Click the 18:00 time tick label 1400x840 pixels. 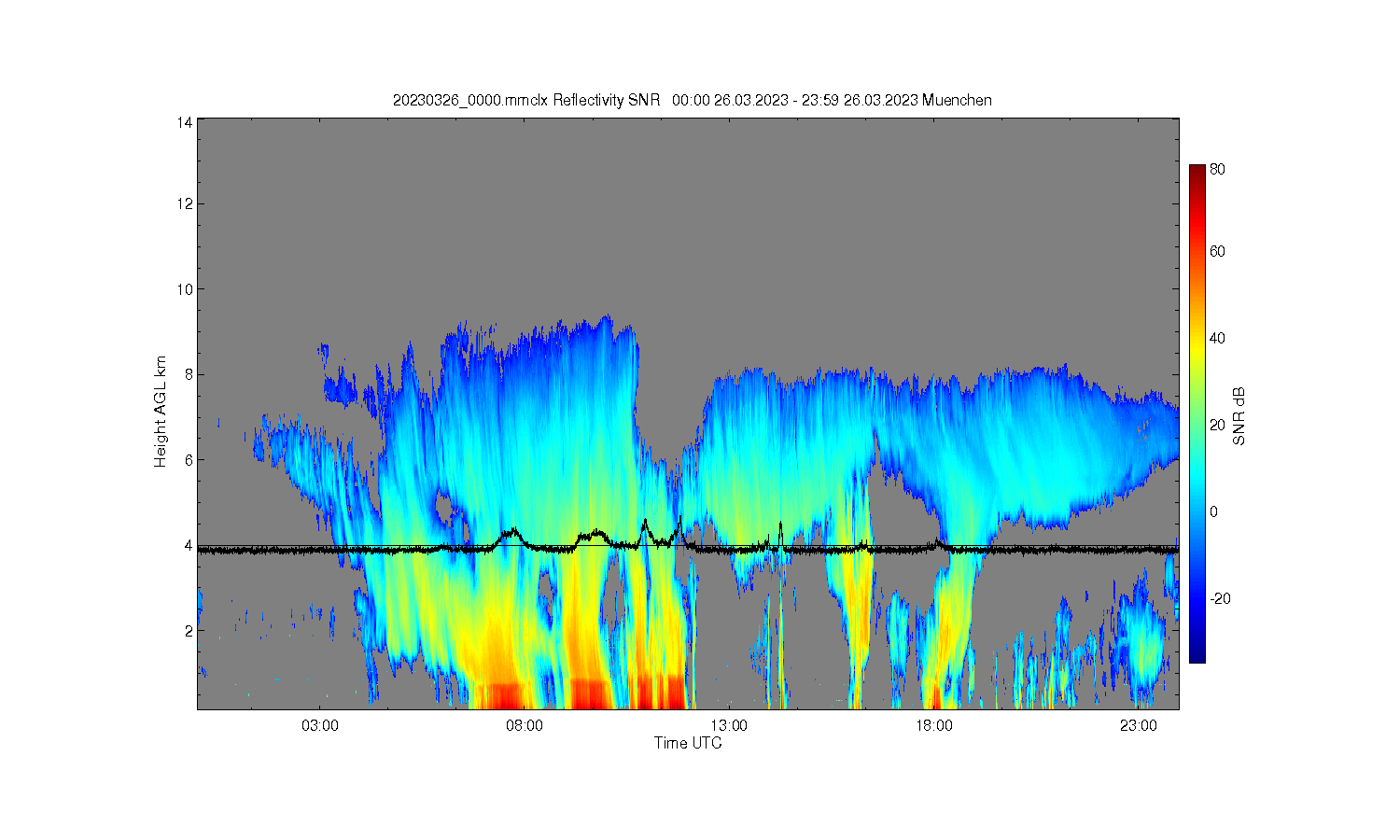934,725
